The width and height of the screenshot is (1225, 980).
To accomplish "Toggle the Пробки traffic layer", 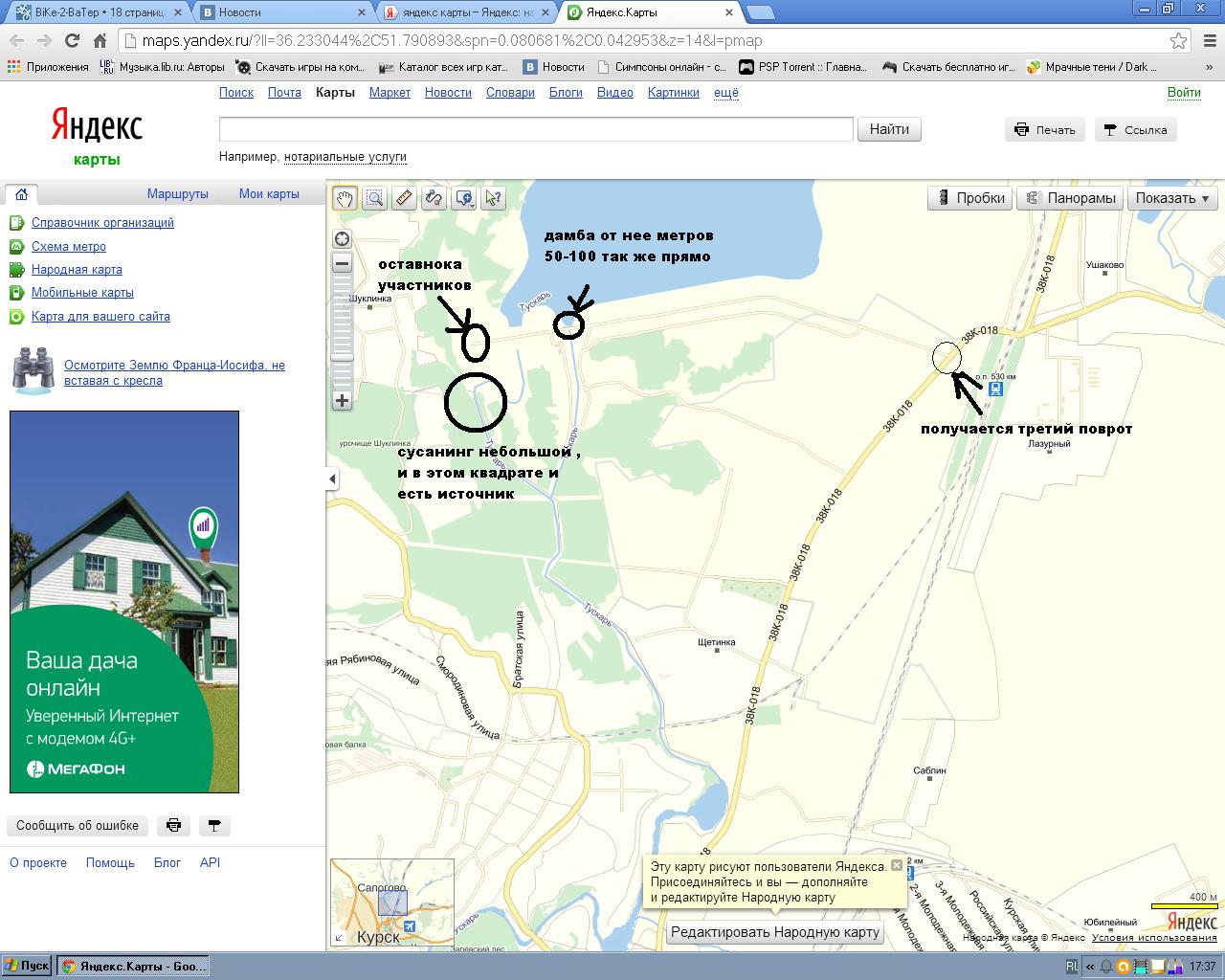I will point(970,198).
